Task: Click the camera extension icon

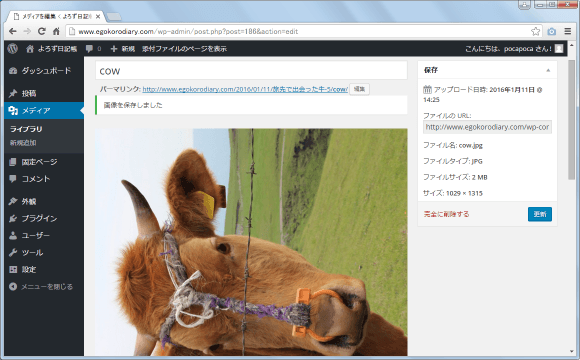Action: (x=552, y=31)
